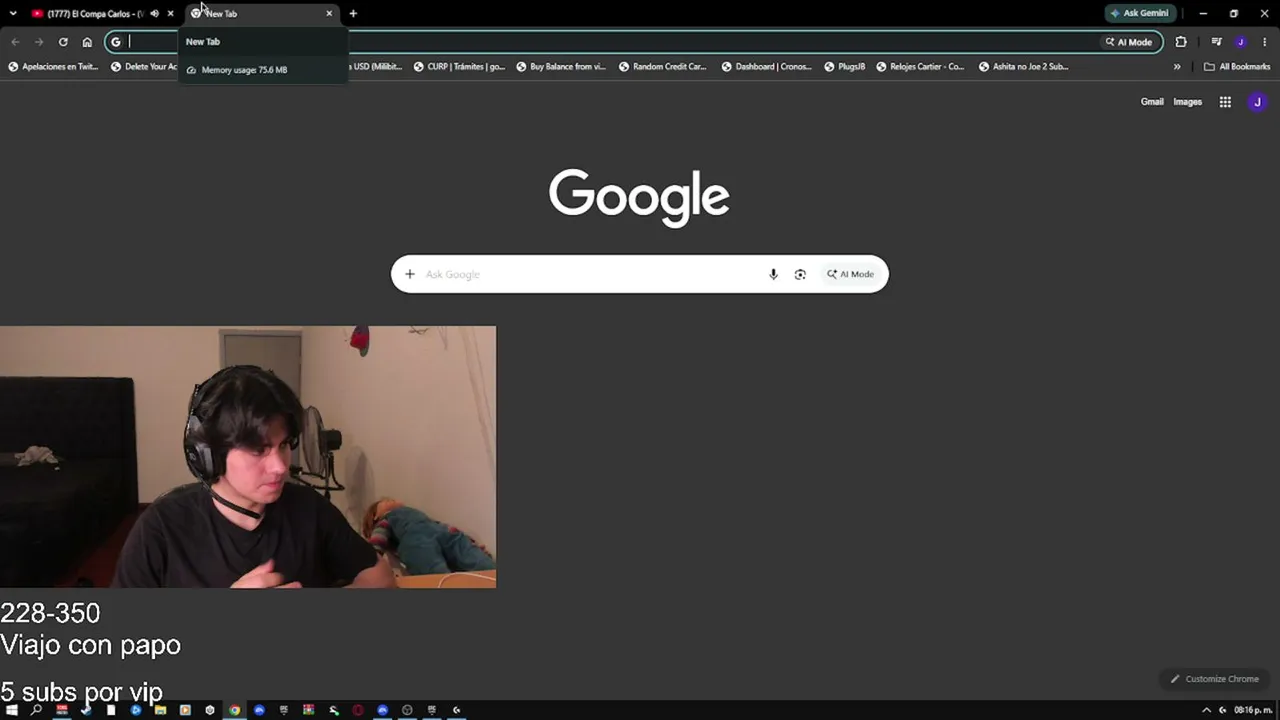Open the CURP | Trámites bookmark
The height and width of the screenshot is (720, 1280).
[460, 67]
